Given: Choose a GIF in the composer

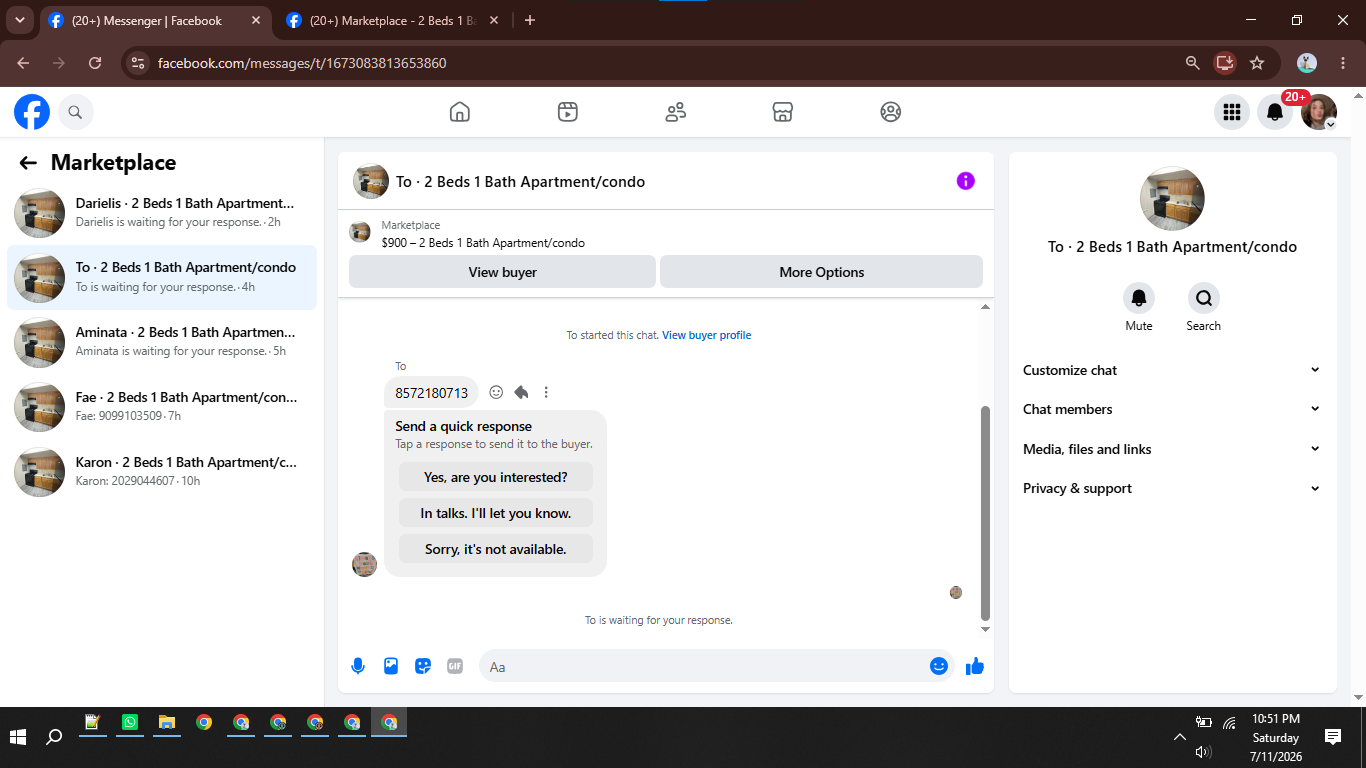Looking at the screenshot, I should [455, 666].
